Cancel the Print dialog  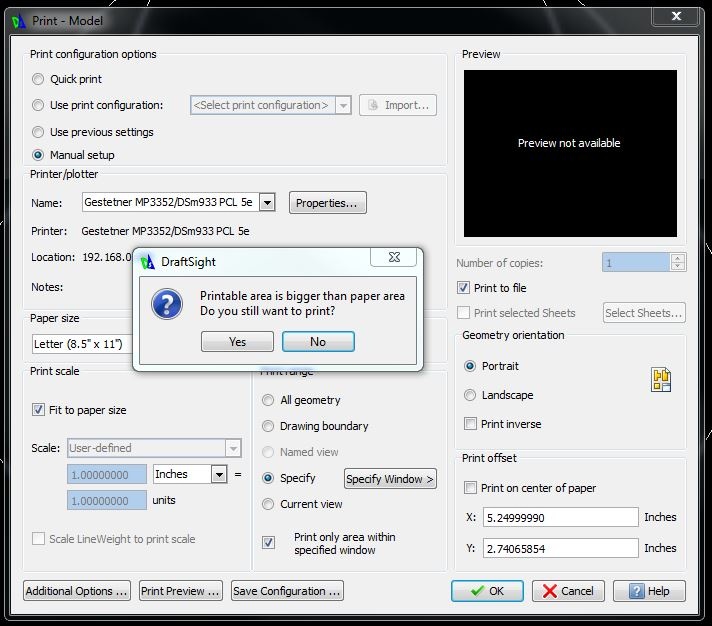click(568, 591)
